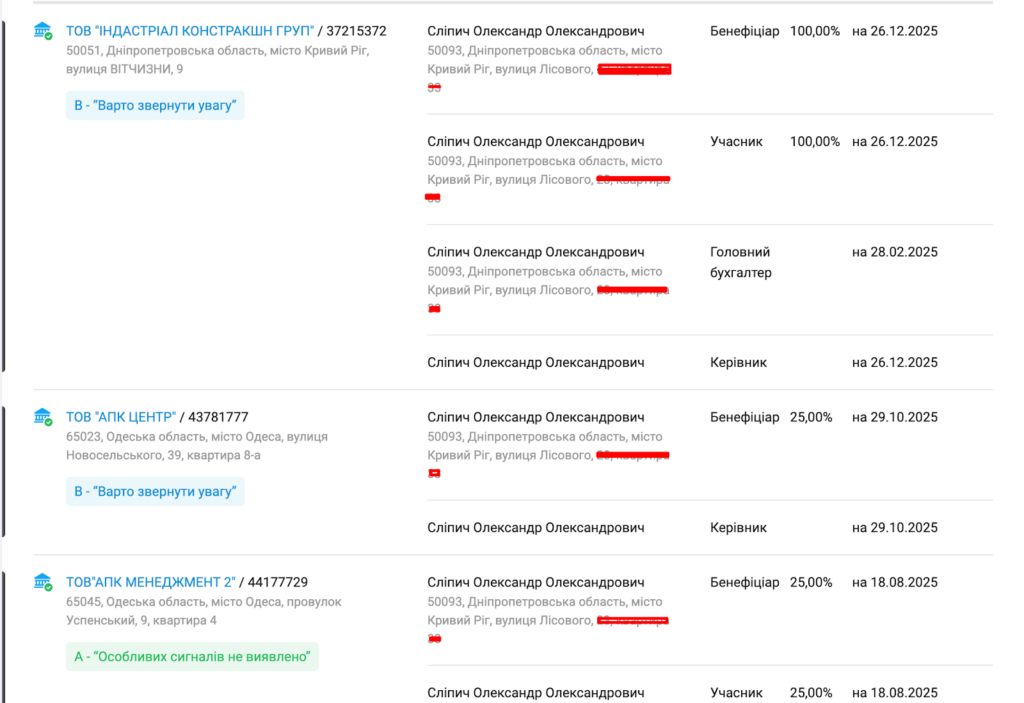Click the address on провулок Успенський, 9
The image size is (1024, 703).
(x=204, y=611)
